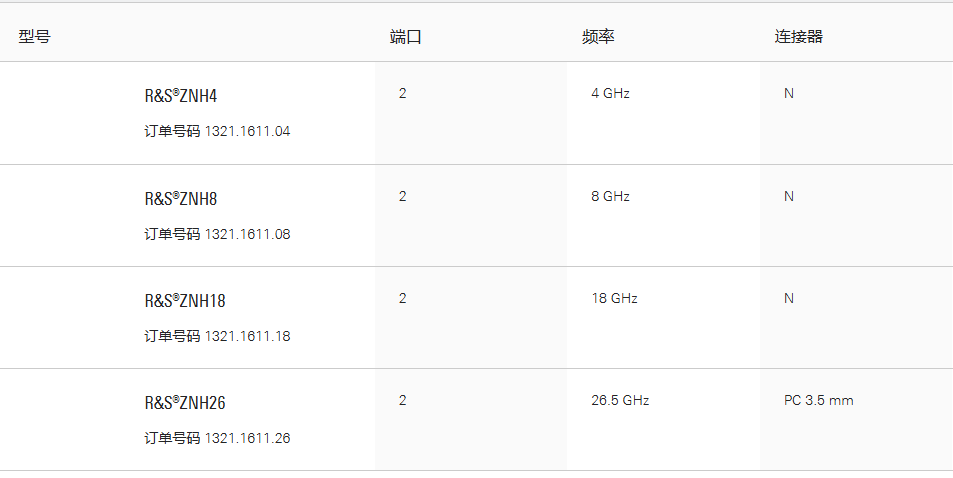Click the 端口 column header
This screenshot has height=478, width=953.
[405, 36]
